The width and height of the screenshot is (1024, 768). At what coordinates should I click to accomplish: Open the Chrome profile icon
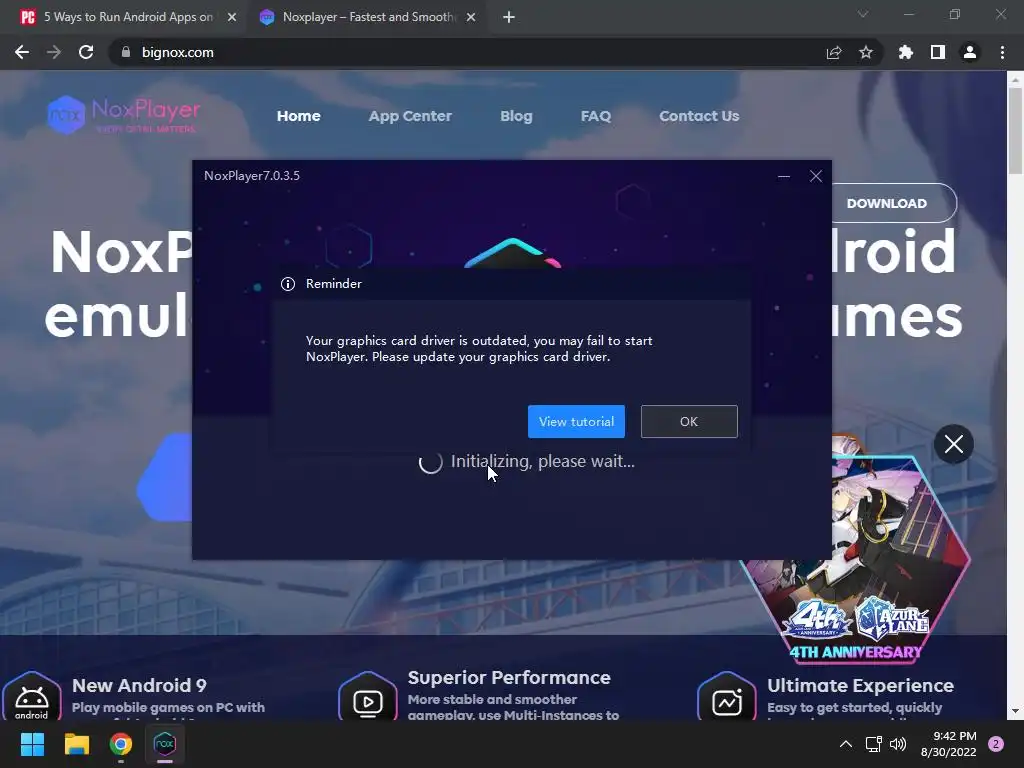click(x=970, y=52)
